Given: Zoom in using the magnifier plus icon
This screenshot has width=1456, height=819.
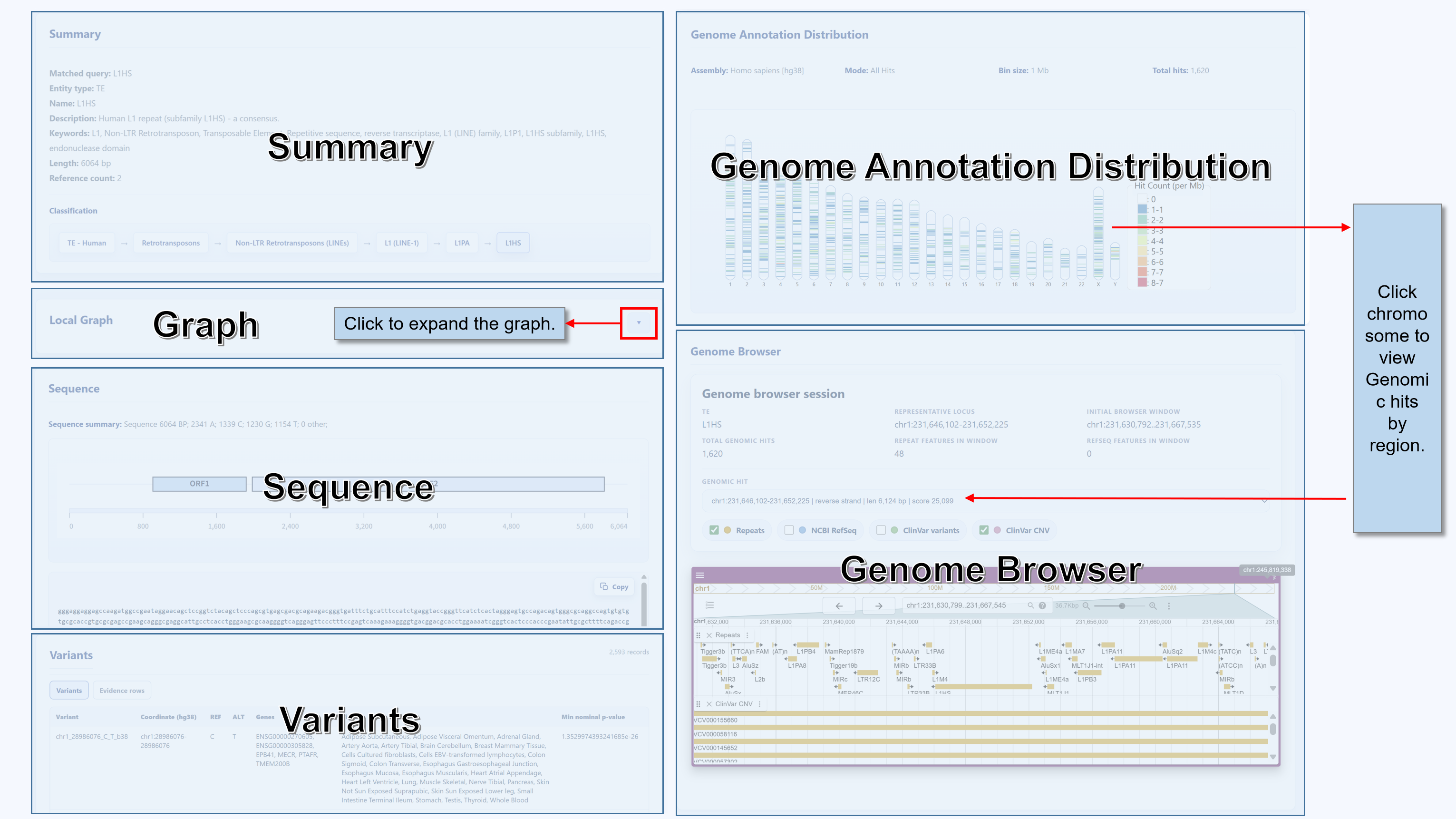Looking at the screenshot, I should (x=1153, y=605).
